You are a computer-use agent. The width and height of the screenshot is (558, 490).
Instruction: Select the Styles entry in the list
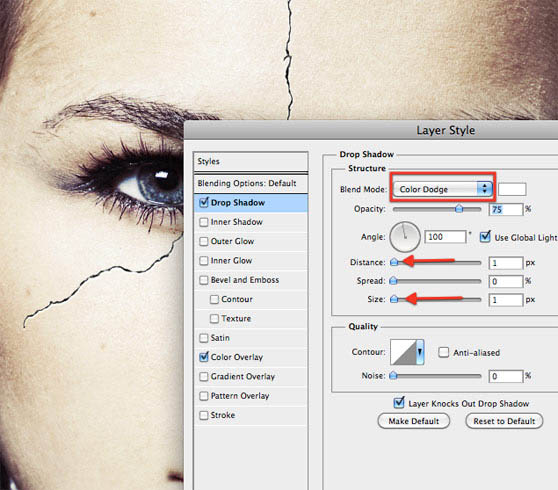click(x=251, y=162)
